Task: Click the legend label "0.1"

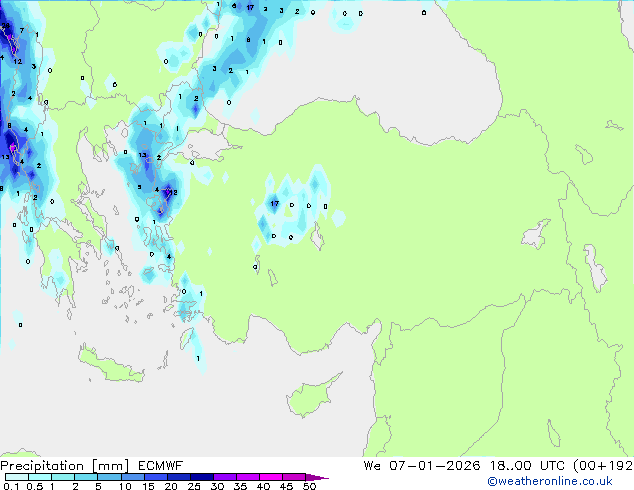Action: (11, 486)
